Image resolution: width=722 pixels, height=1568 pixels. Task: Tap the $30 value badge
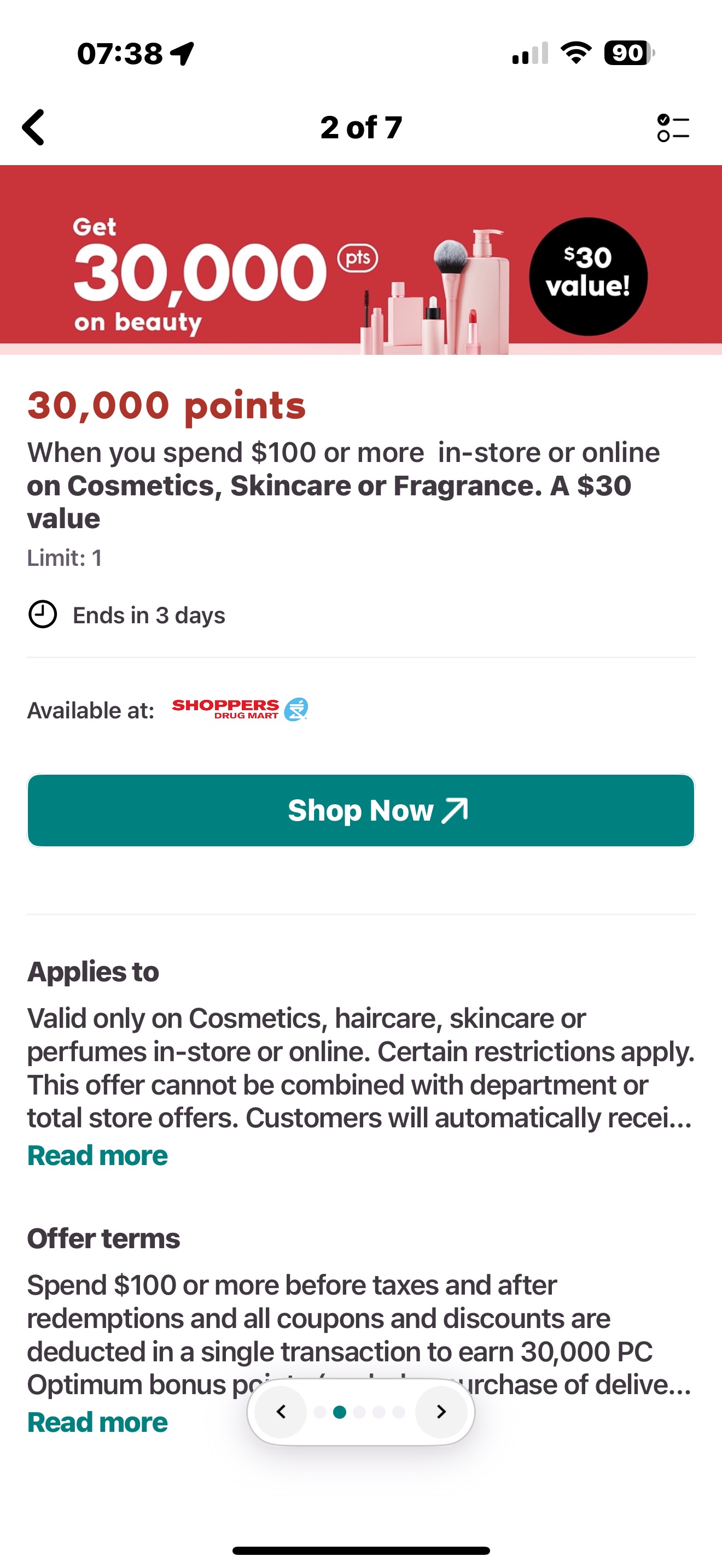pos(587,274)
